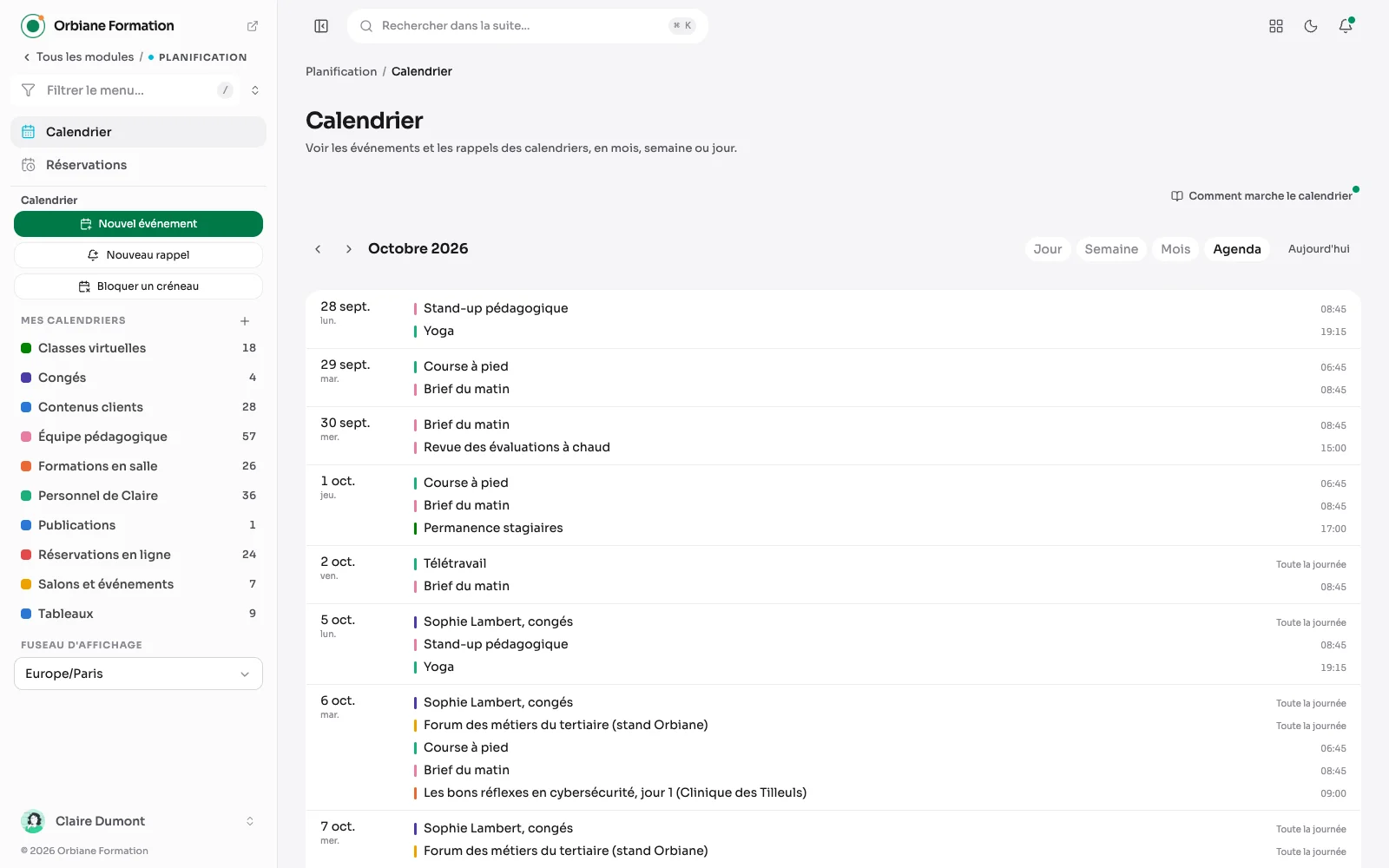Image resolution: width=1389 pixels, height=868 pixels.
Task: Open notifications bell icon
Action: coord(1346,26)
